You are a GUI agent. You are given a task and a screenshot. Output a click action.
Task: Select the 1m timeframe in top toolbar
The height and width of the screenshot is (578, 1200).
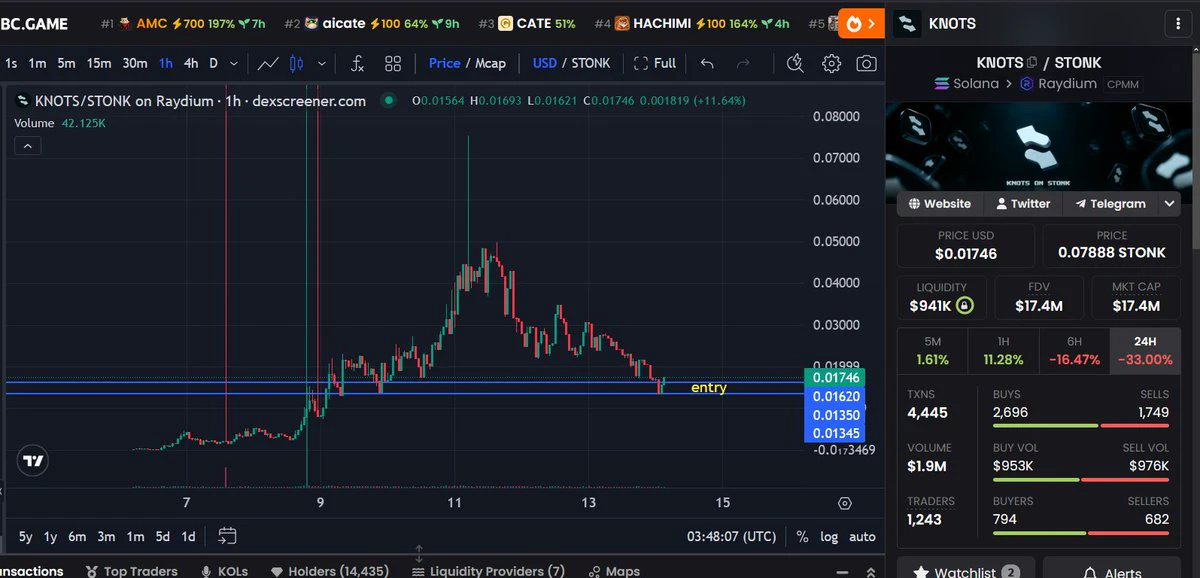[x=37, y=63]
